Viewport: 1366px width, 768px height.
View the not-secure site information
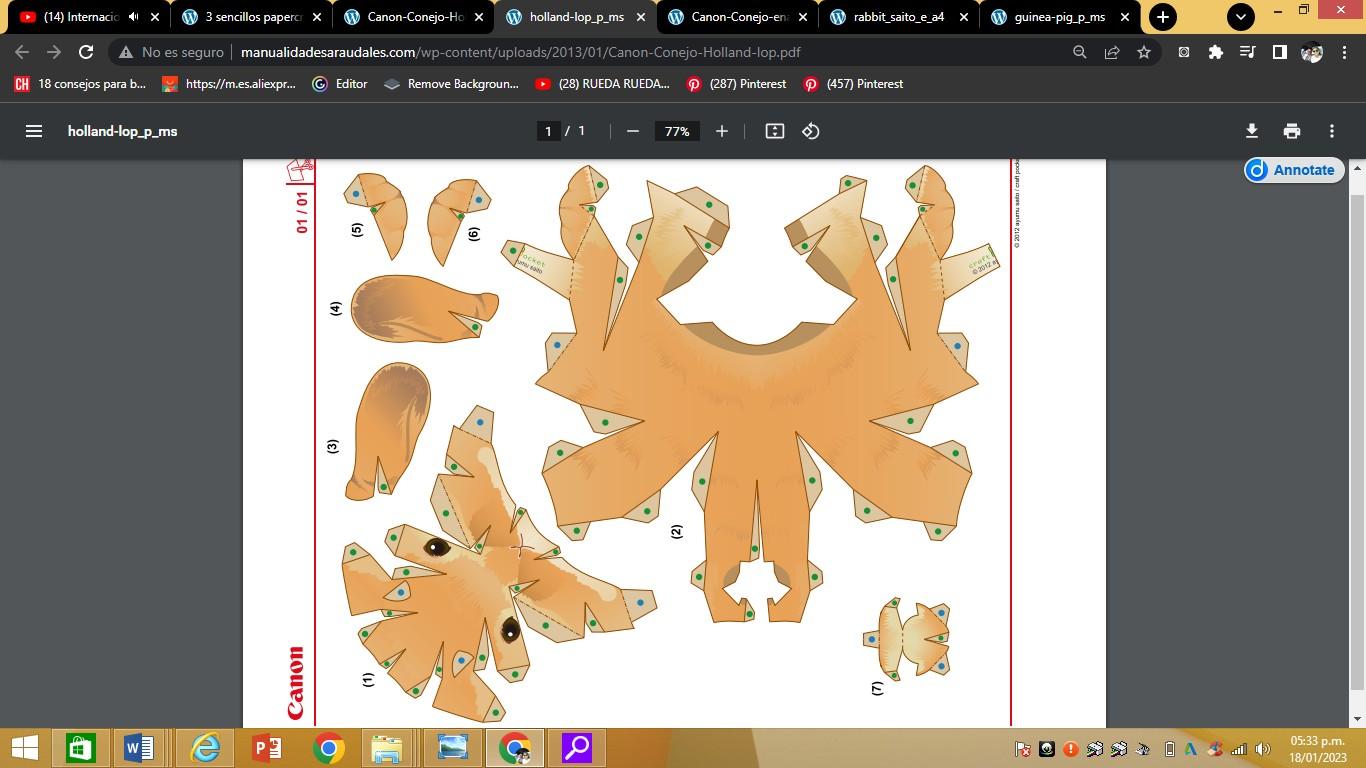171,52
